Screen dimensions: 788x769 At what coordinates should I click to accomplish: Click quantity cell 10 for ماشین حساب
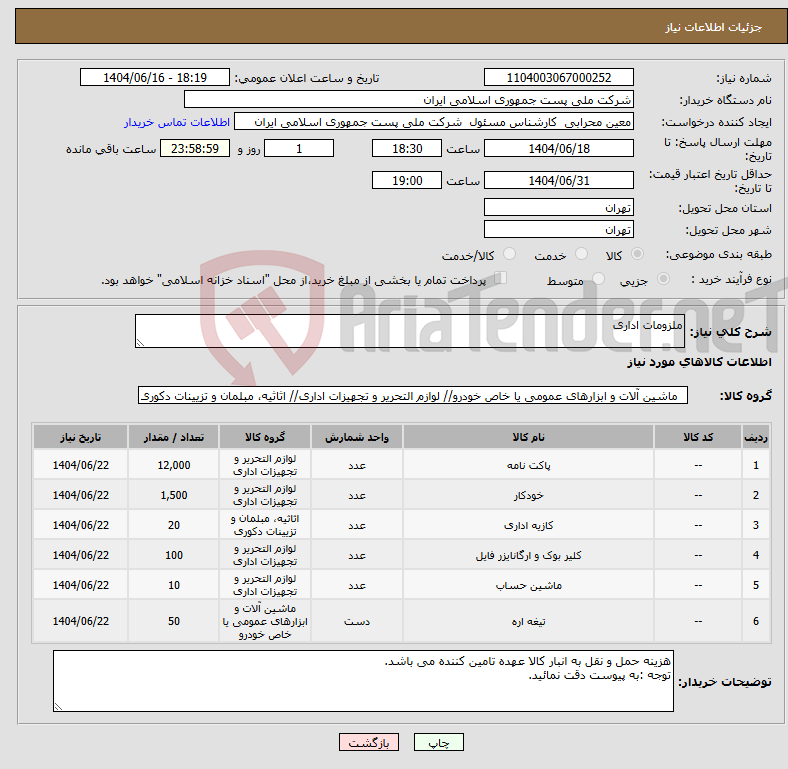point(174,586)
